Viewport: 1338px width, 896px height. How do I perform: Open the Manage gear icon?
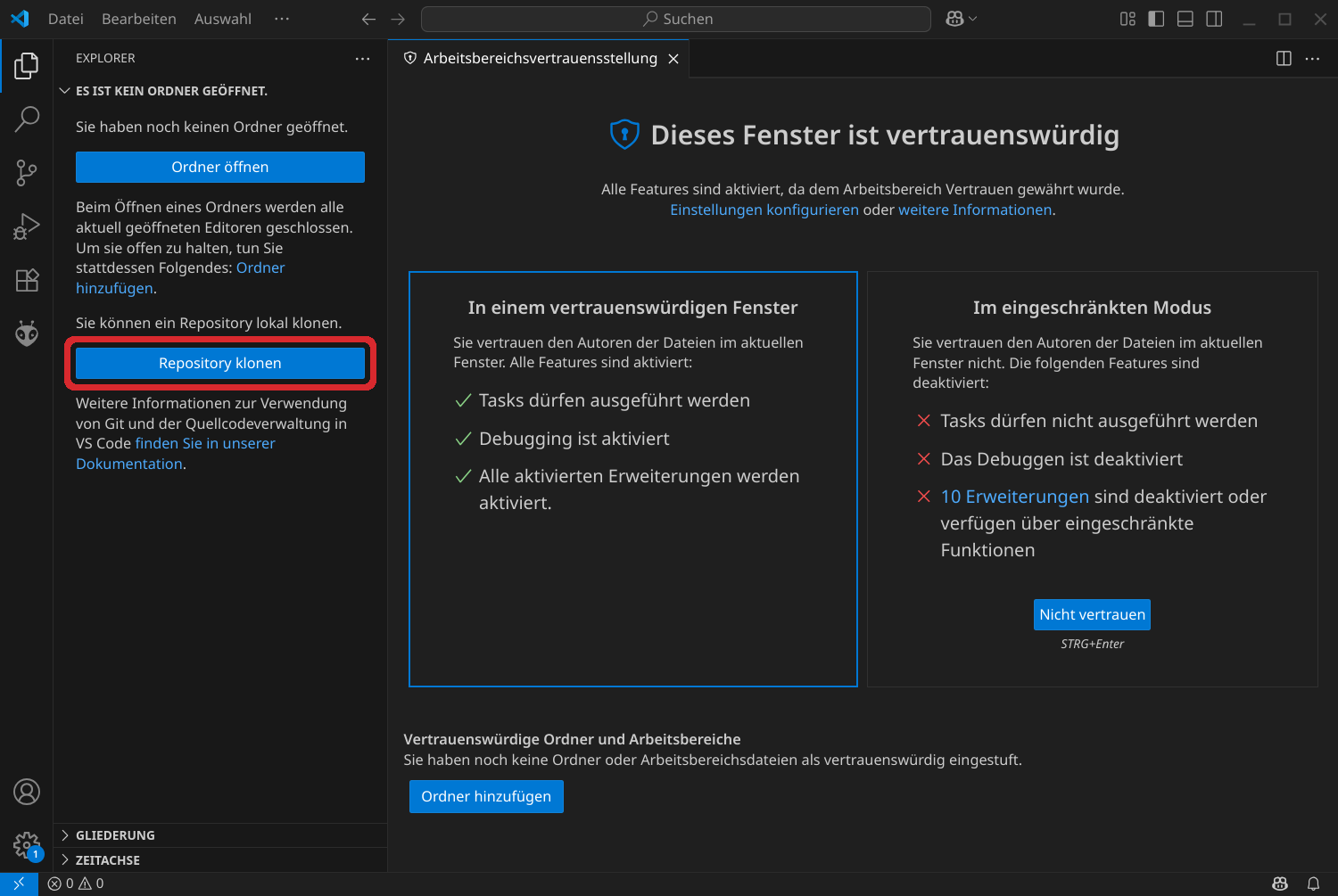(27, 844)
